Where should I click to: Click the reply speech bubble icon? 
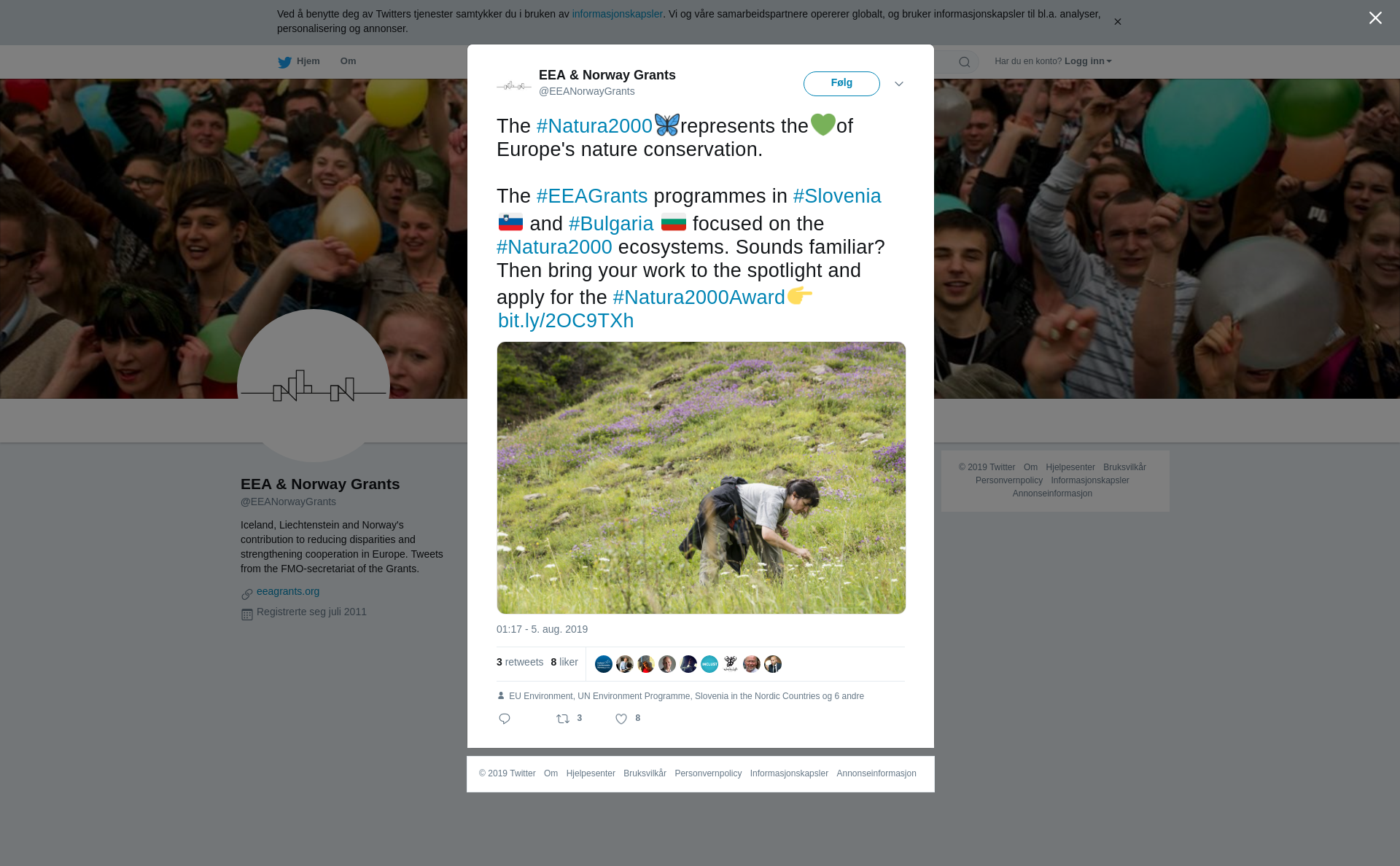(505, 719)
